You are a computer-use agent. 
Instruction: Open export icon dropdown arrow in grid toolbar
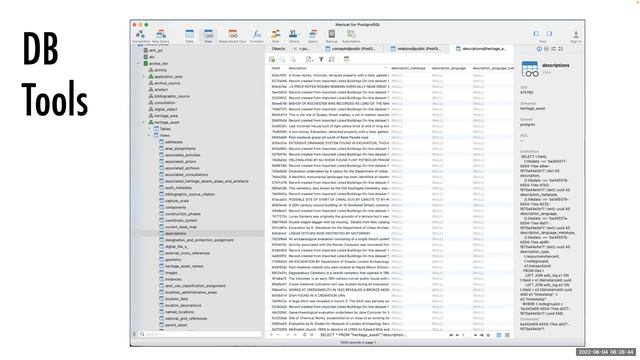(313, 60)
